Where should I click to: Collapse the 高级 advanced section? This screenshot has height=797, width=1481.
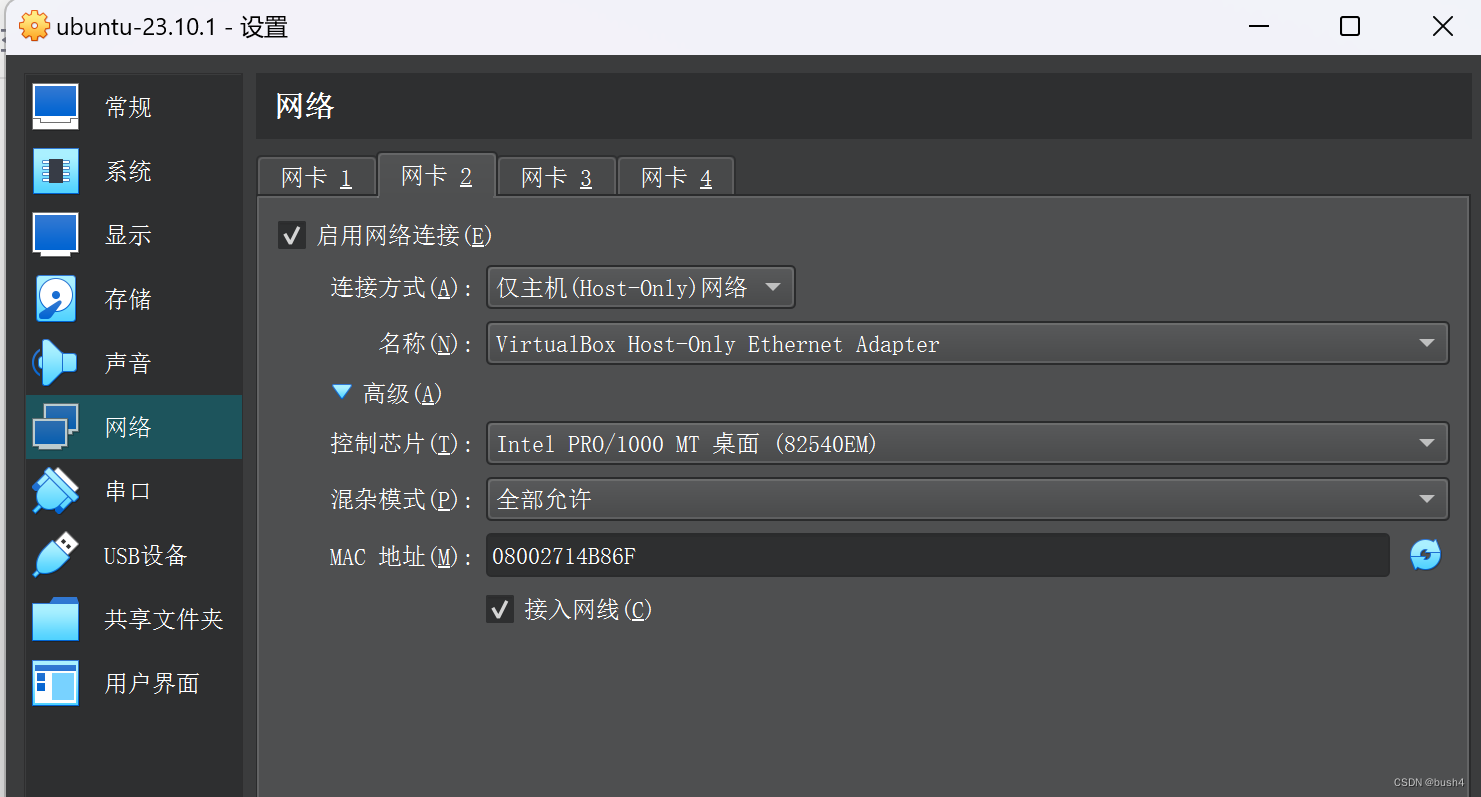tap(343, 393)
